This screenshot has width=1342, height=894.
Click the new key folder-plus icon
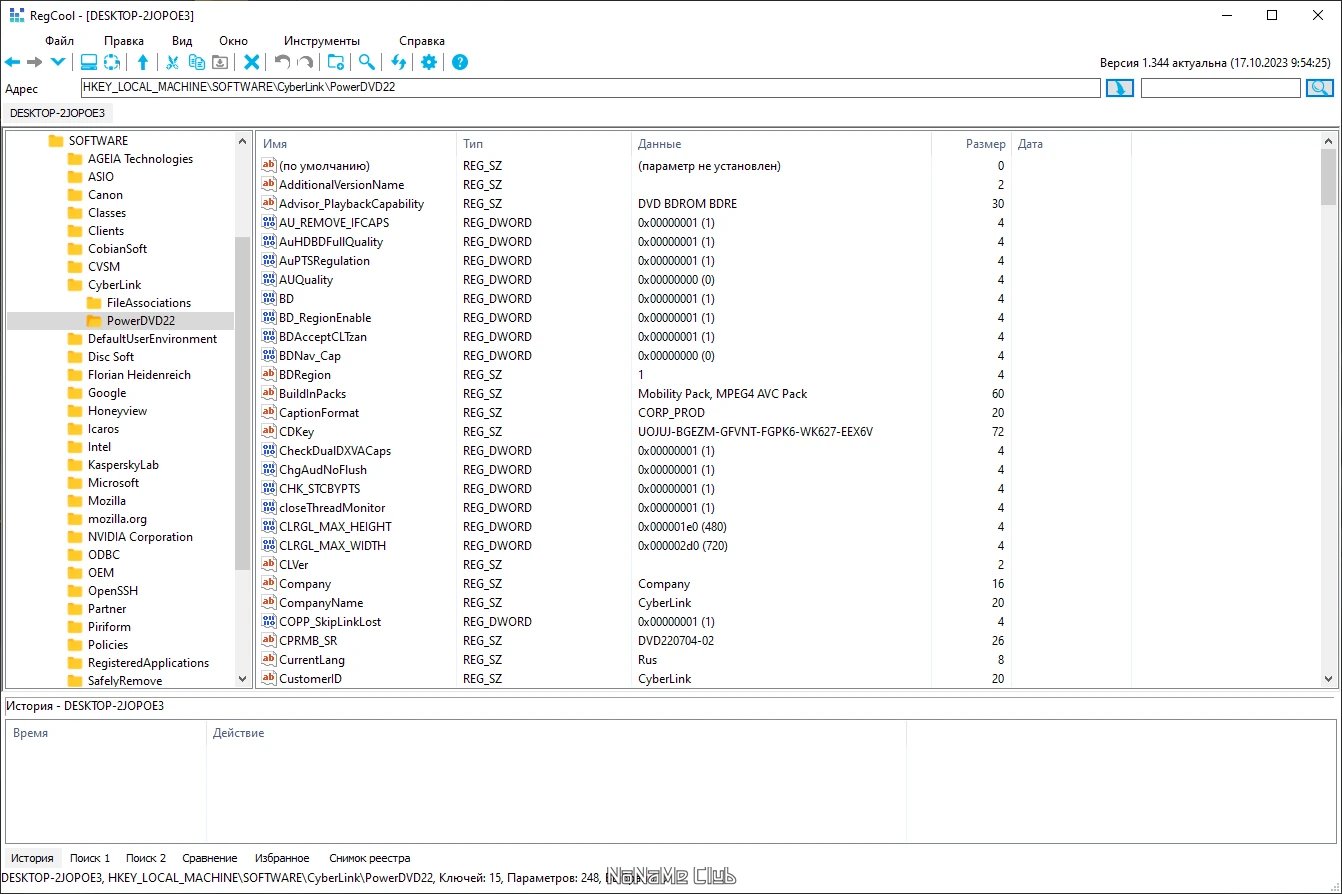pyautogui.click(x=336, y=62)
